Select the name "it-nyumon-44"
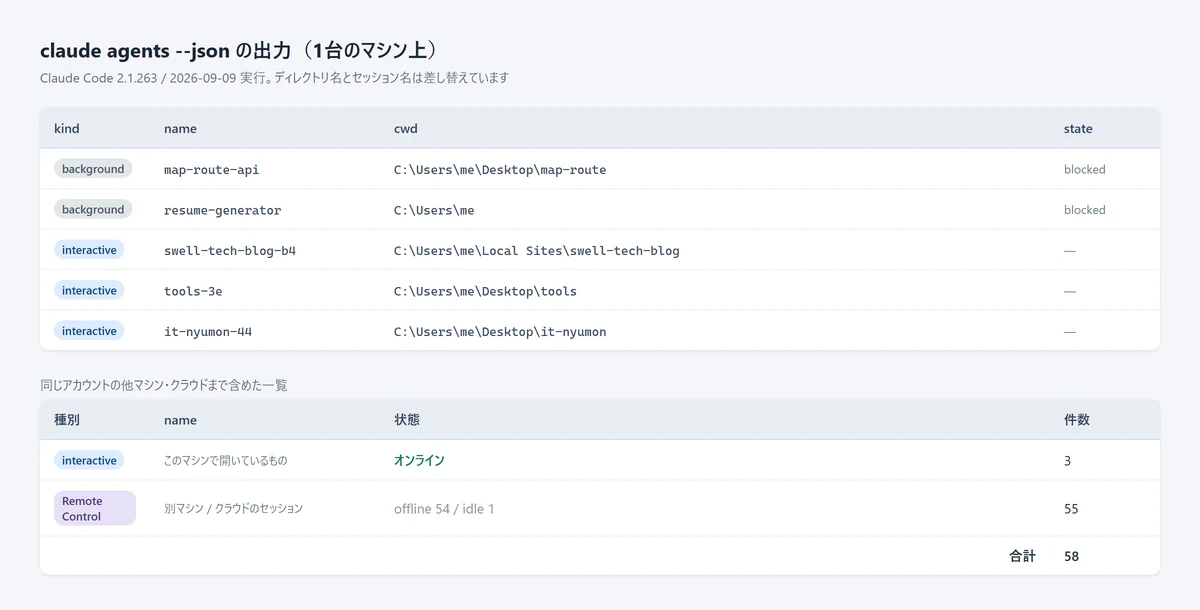Screen dimensions: 1200x610 tap(208, 332)
